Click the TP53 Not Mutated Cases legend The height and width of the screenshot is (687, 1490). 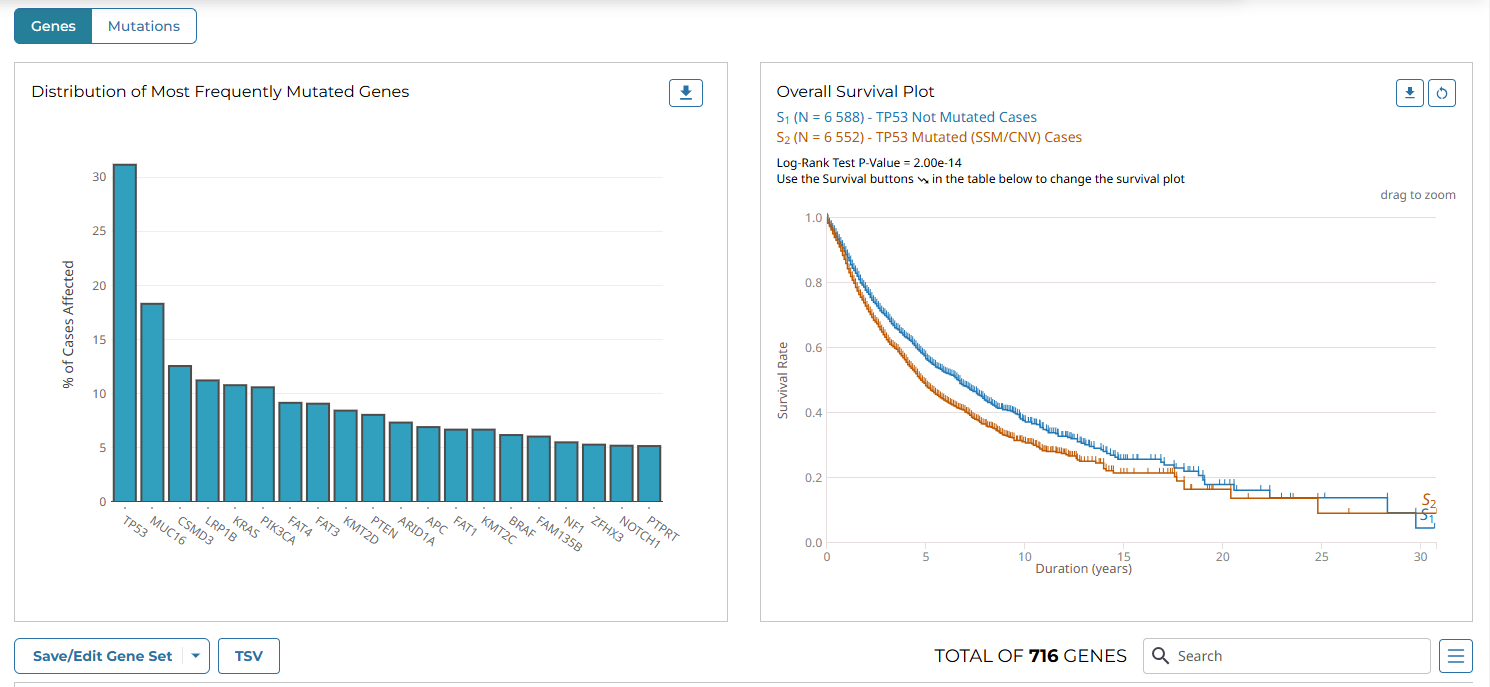906,117
